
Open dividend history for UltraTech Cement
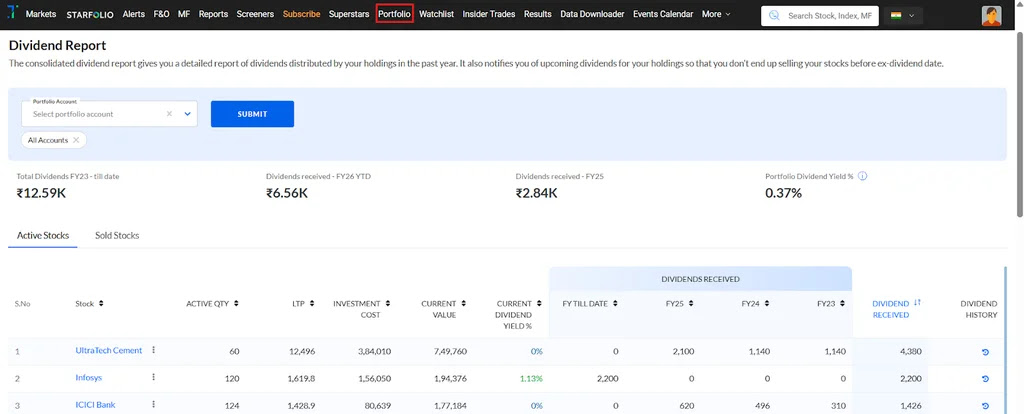coord(985,352)
